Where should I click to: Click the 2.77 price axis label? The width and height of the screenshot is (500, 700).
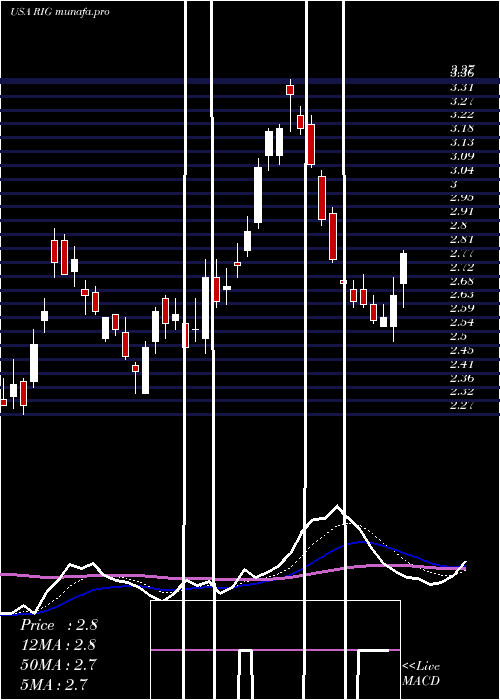pos(462,253)
